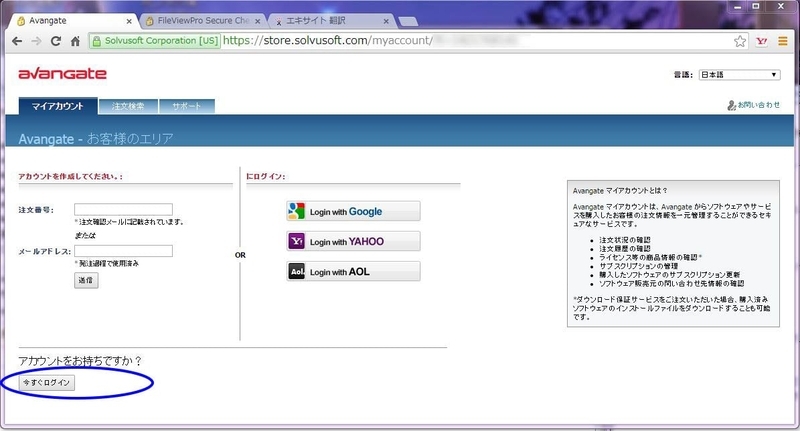Screen dimensions: 800x431
Task: Click the 今すぐログイン button
Action: [x=47, y=383]
